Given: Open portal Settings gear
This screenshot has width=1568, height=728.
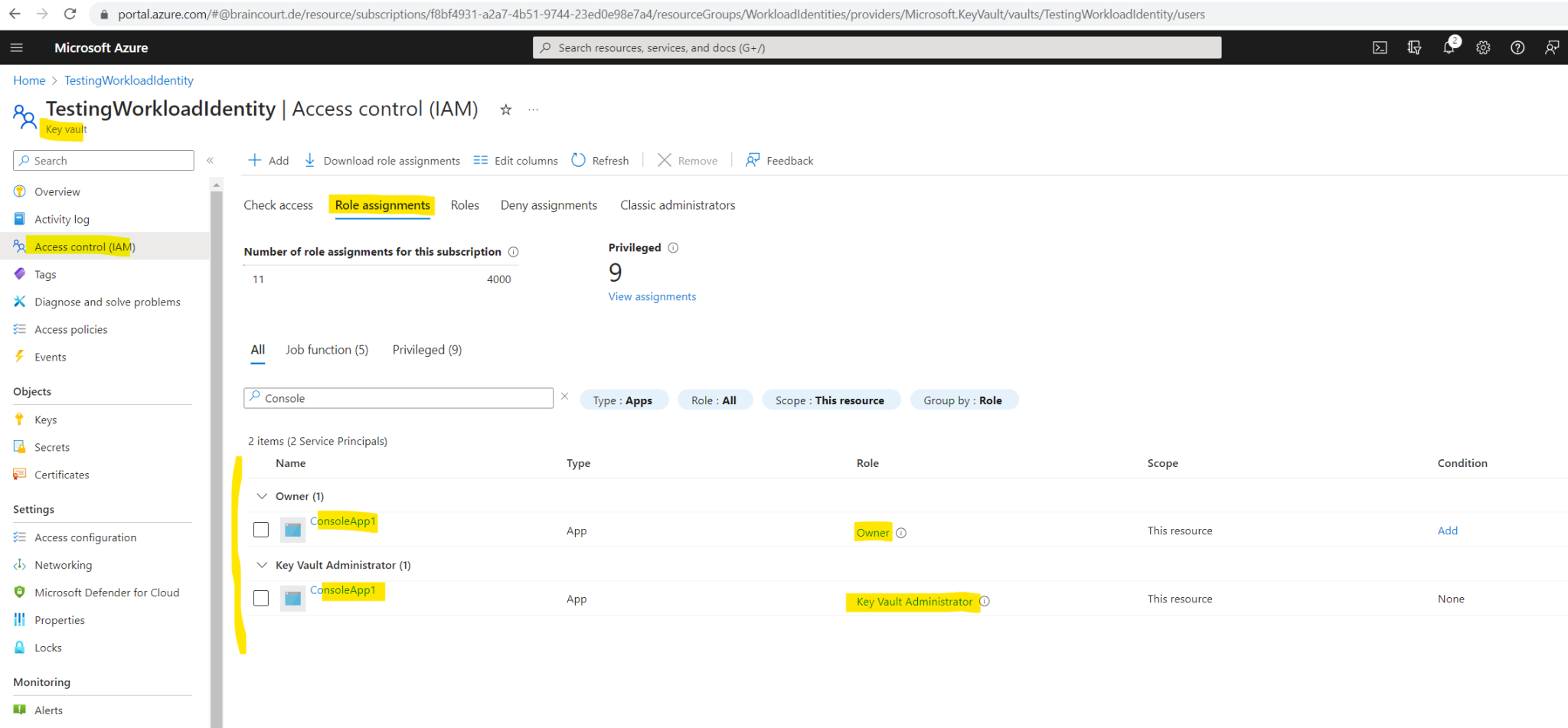Looking at the screenshot, I should (1483, 47).
